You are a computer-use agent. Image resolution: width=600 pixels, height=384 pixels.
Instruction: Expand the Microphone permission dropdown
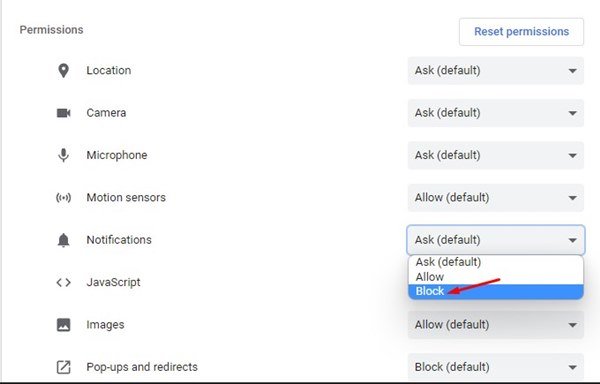point(496,155)
